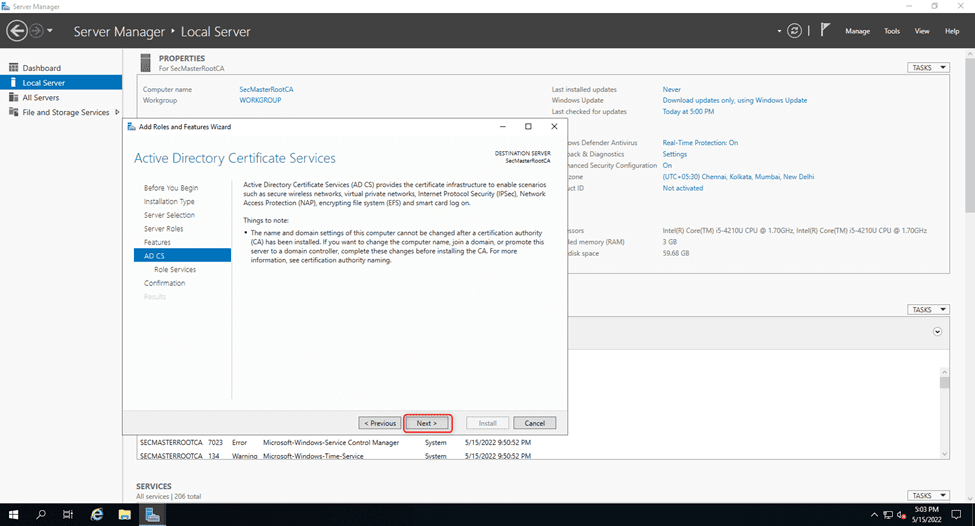Click Never next to Last installed updates
This screenshot has width=975, height=526.
[672, 90]
